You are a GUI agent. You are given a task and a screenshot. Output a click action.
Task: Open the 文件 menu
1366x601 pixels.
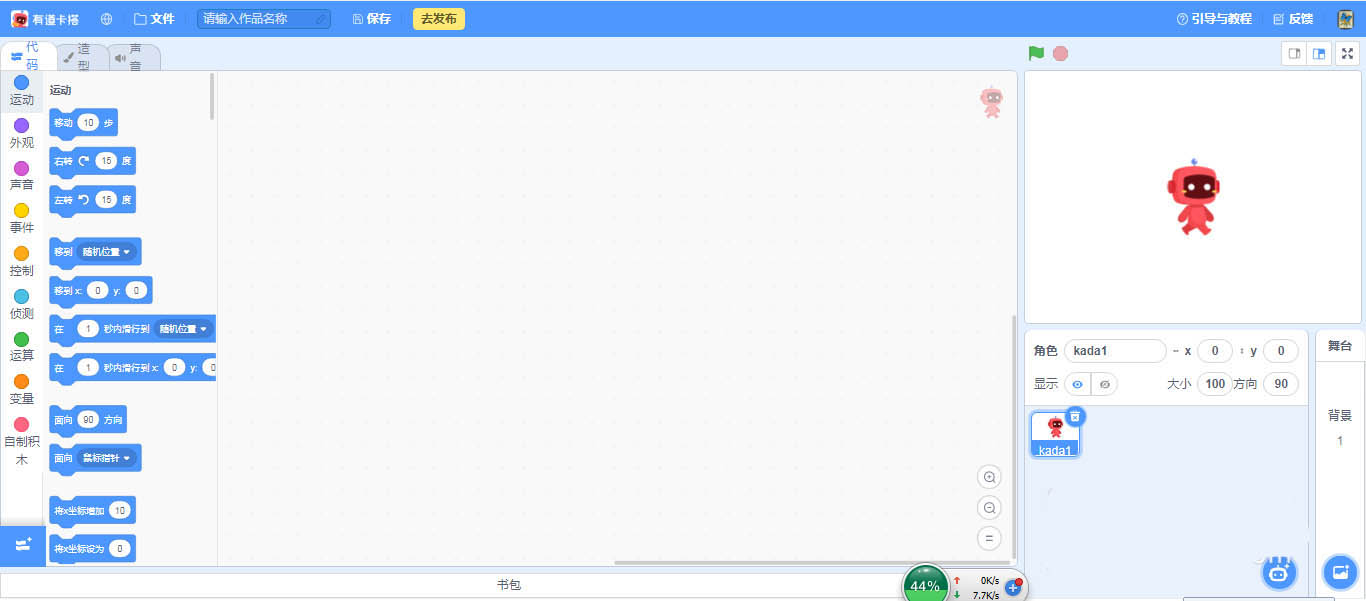click(154, 19)
